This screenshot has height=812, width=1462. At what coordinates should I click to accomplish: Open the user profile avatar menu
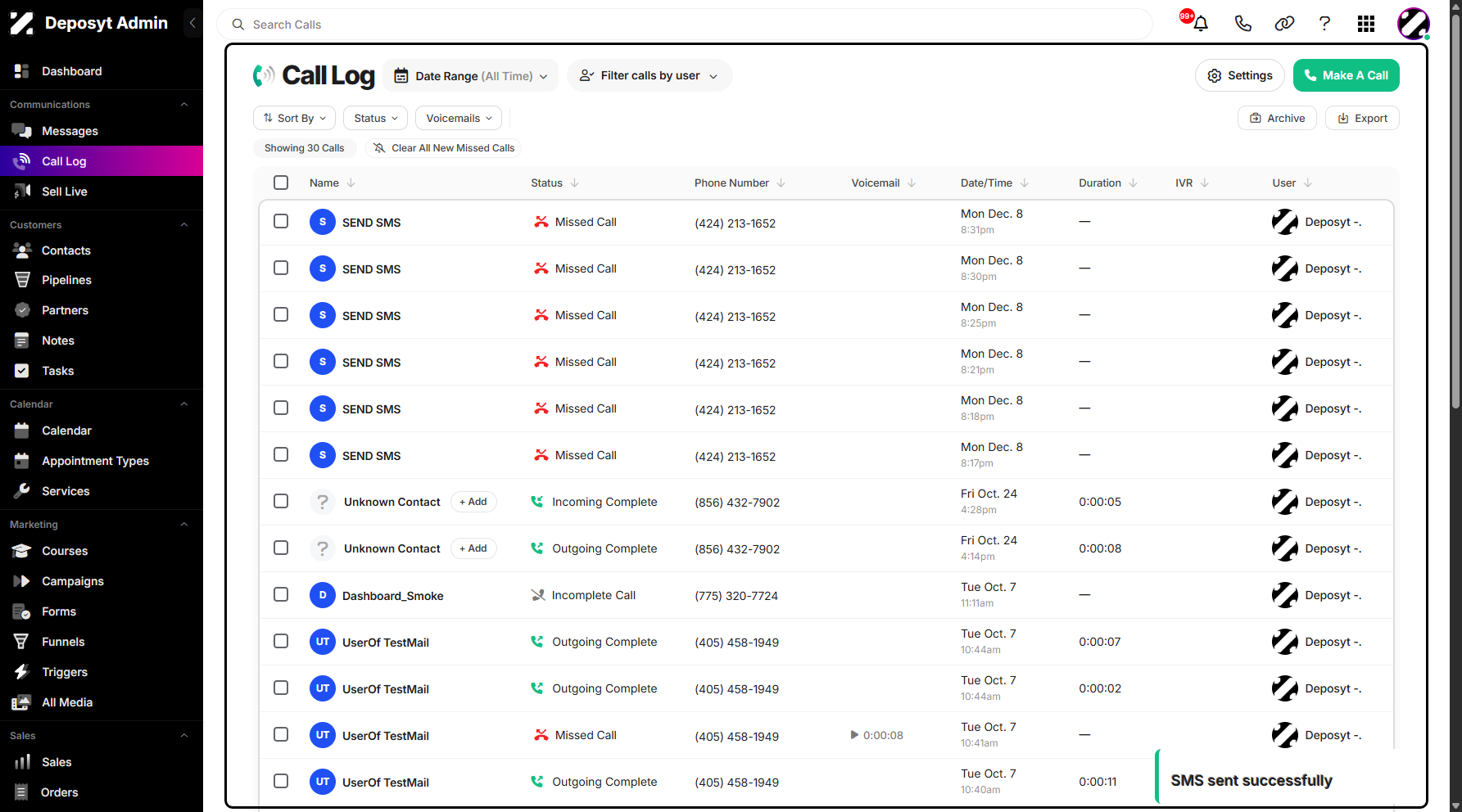coord(1414,24)
